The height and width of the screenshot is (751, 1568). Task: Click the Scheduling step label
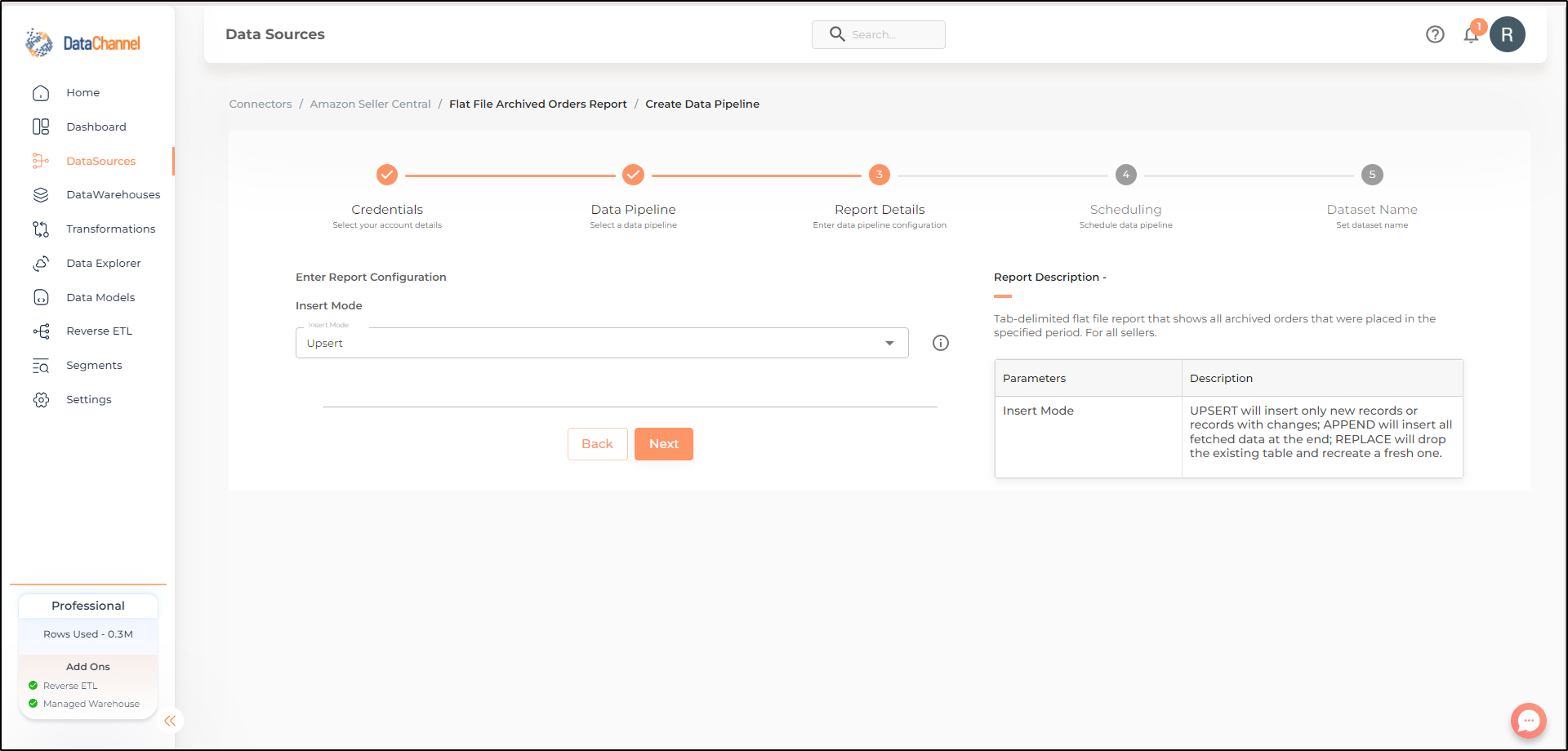(1126, 210)
